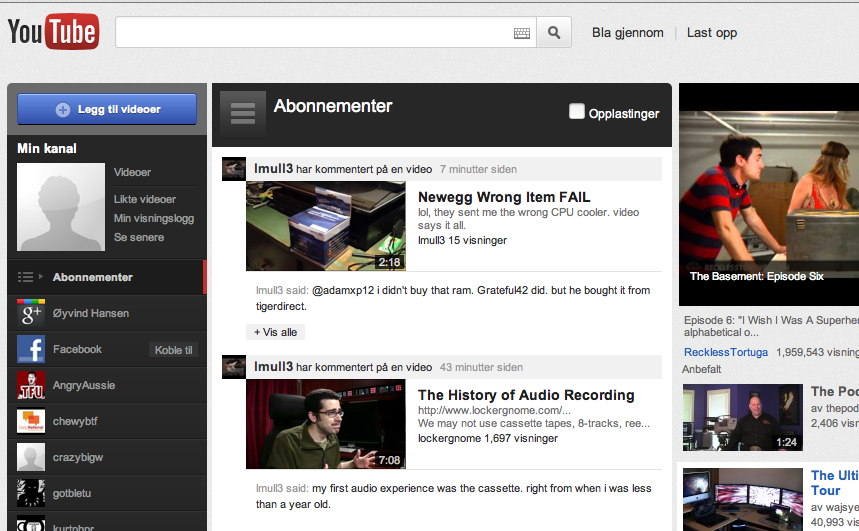Click the "lmull3 15 visninger" text
The height and width of the screenshot is (531, 859).
coord(462,240)
